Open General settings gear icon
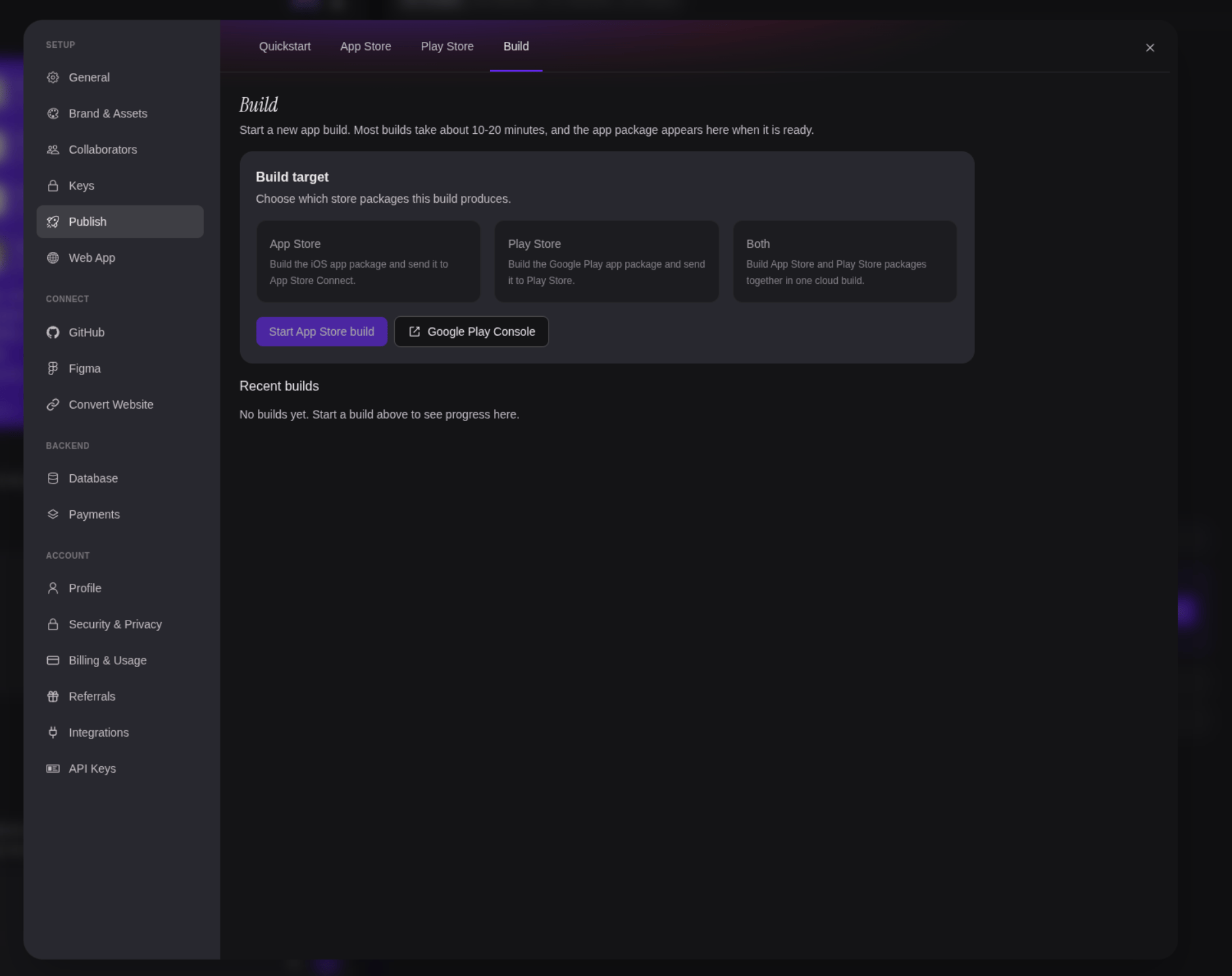1232x976 pixels. pyautogui.click(x=53, y=77)
